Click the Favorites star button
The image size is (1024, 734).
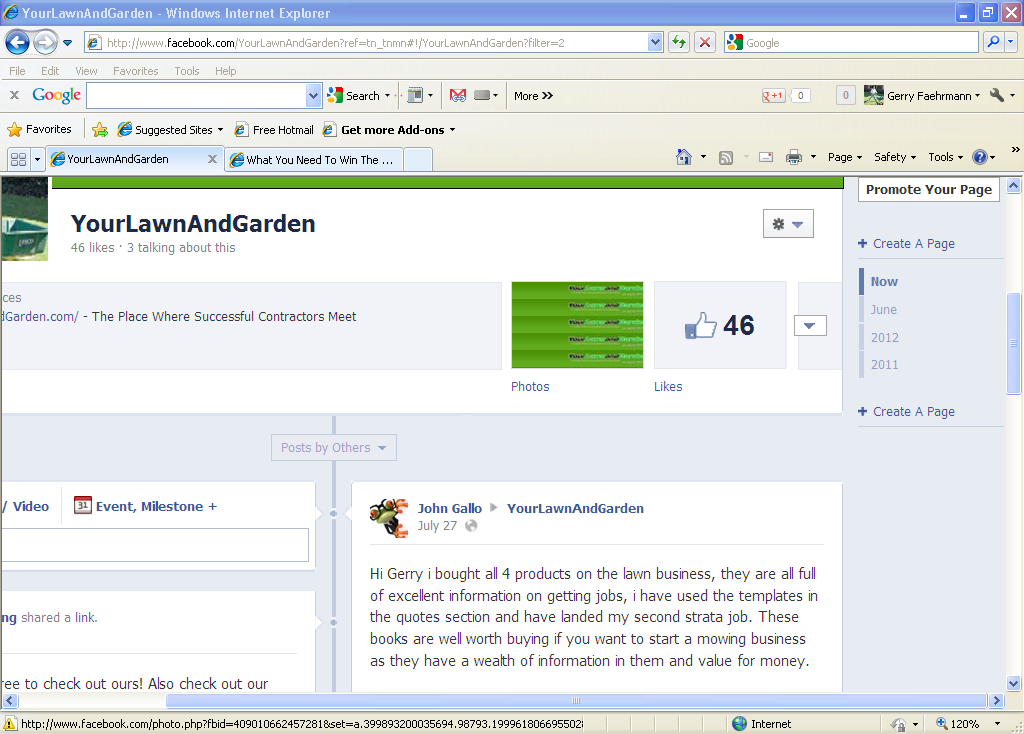click(x=39, y=129)
